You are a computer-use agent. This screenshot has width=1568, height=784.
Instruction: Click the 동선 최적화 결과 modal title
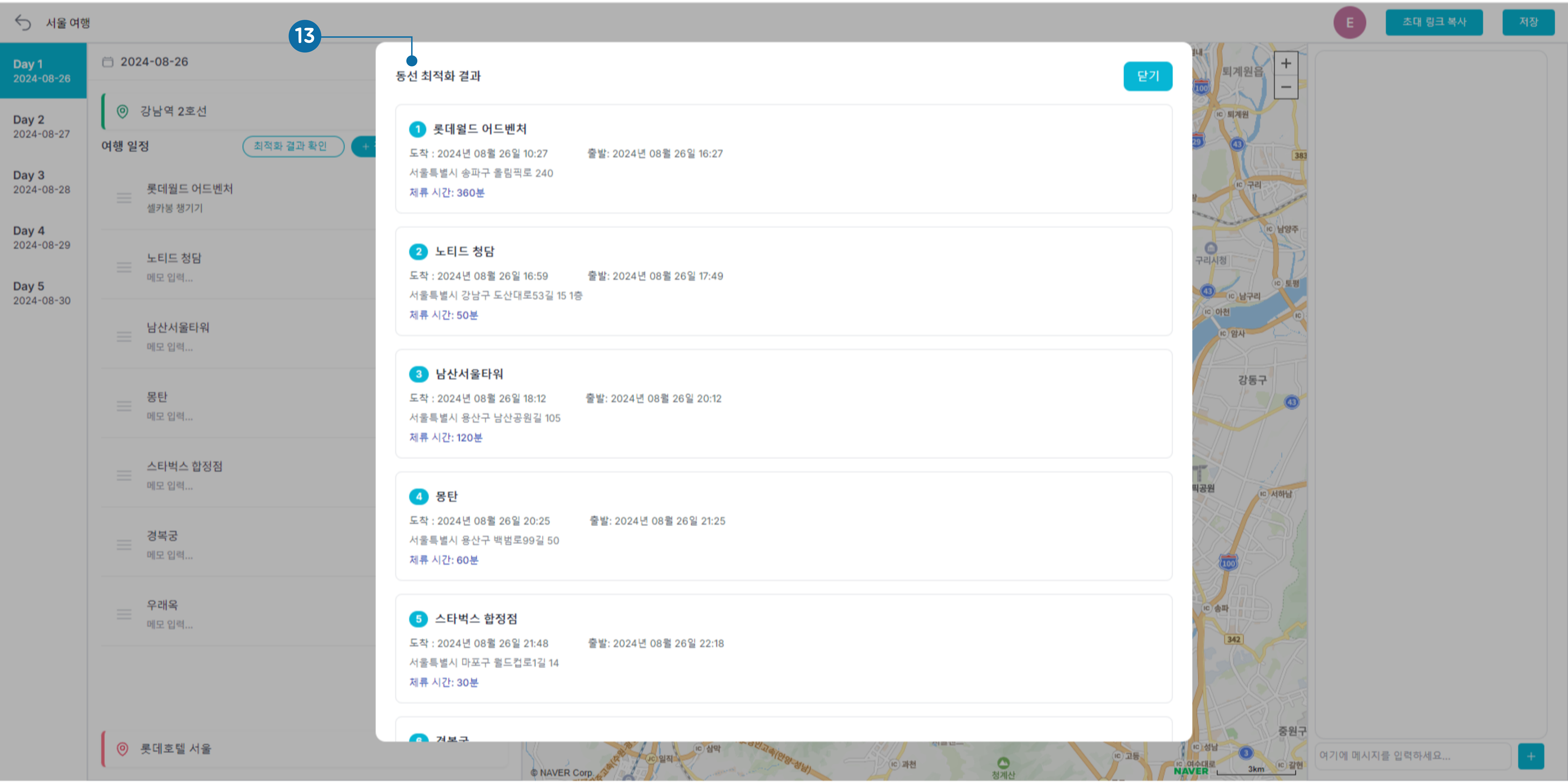coord(438,76)
